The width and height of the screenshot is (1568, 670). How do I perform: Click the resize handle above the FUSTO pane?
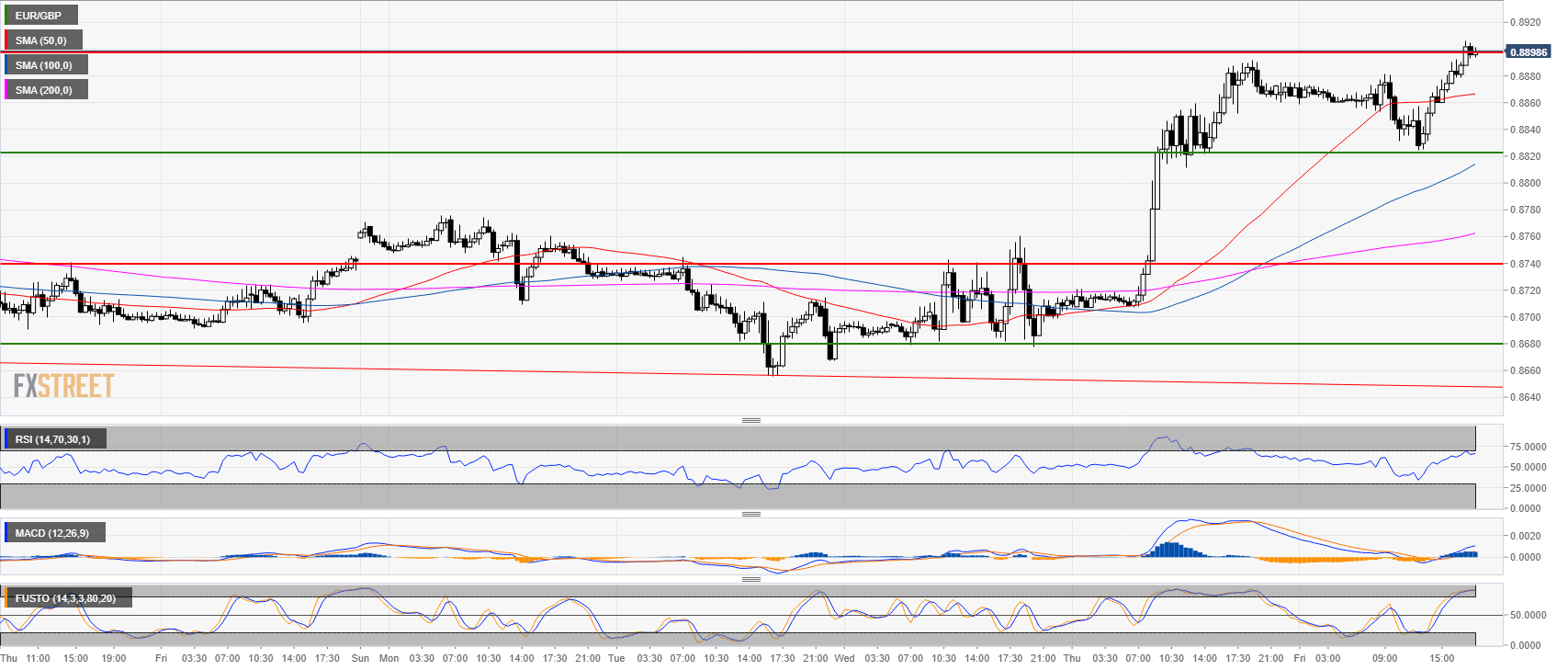(750, 579)
